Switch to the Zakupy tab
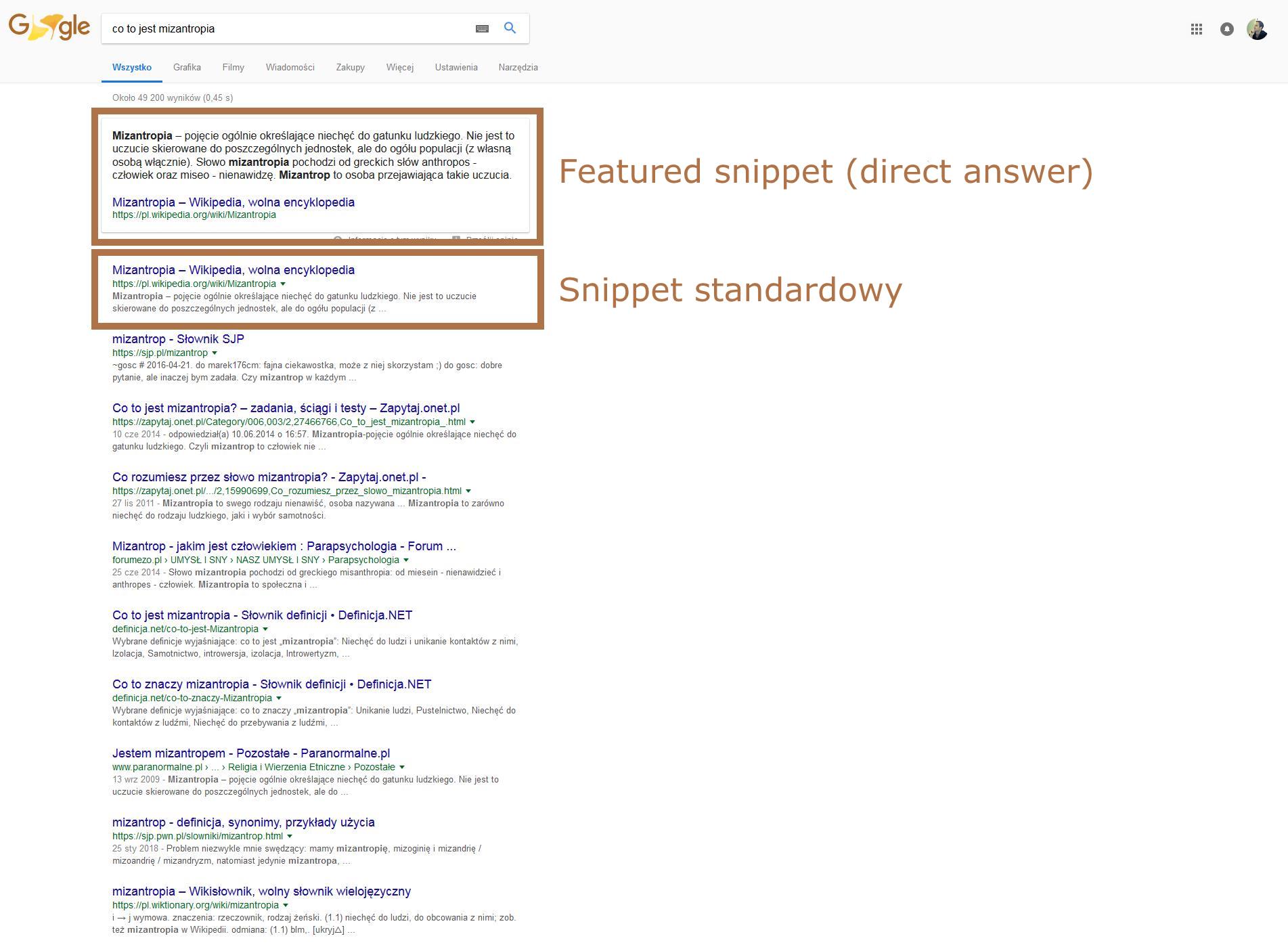This screenshot has height=951, width=1288. pyautogui.click(x=351, y=67)
